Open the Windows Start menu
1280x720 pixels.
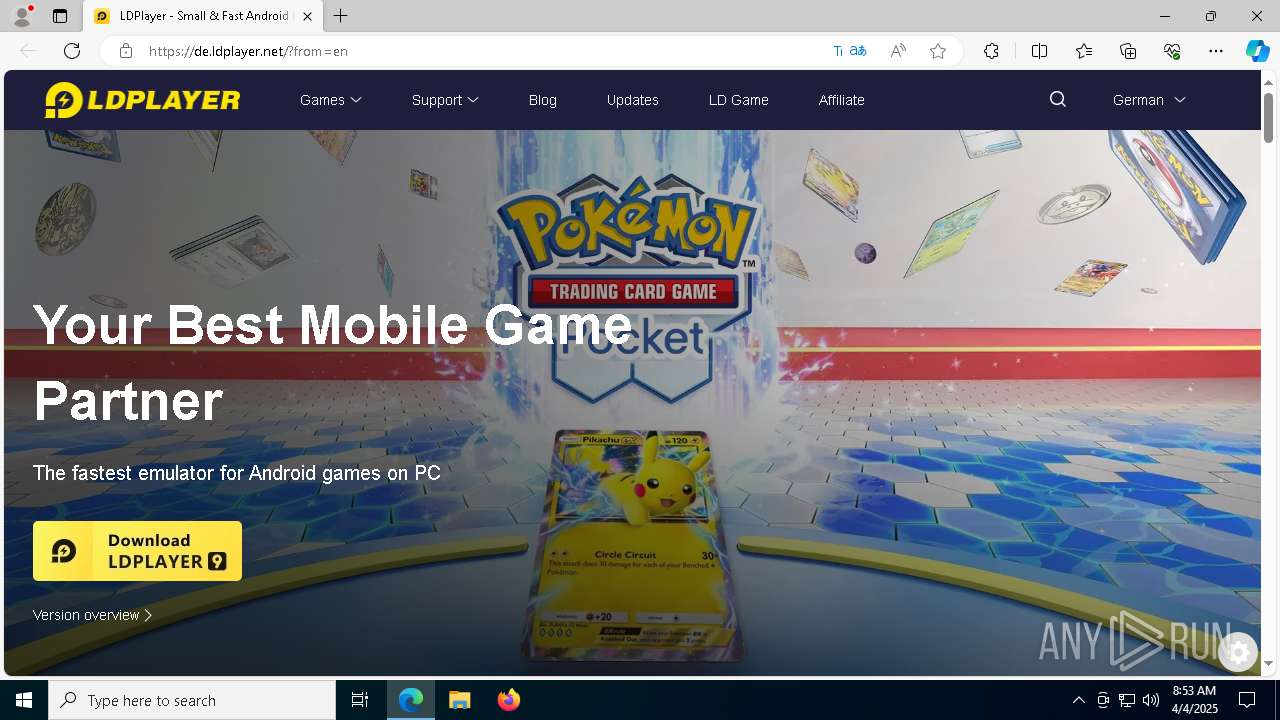[24, 700]
